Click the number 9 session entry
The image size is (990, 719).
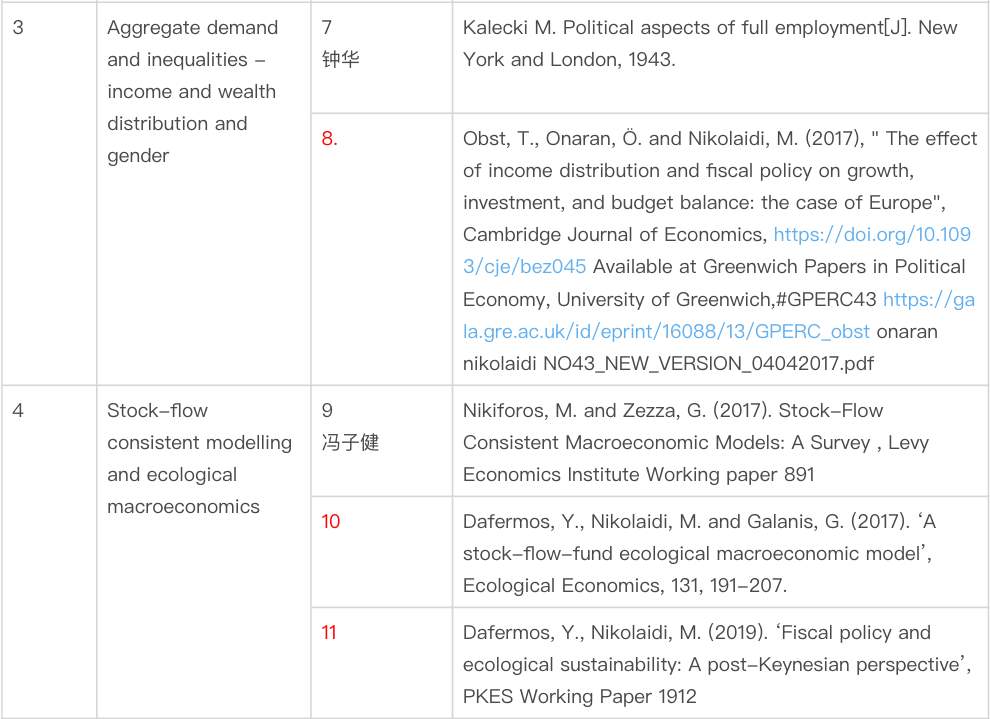(327, 411)
